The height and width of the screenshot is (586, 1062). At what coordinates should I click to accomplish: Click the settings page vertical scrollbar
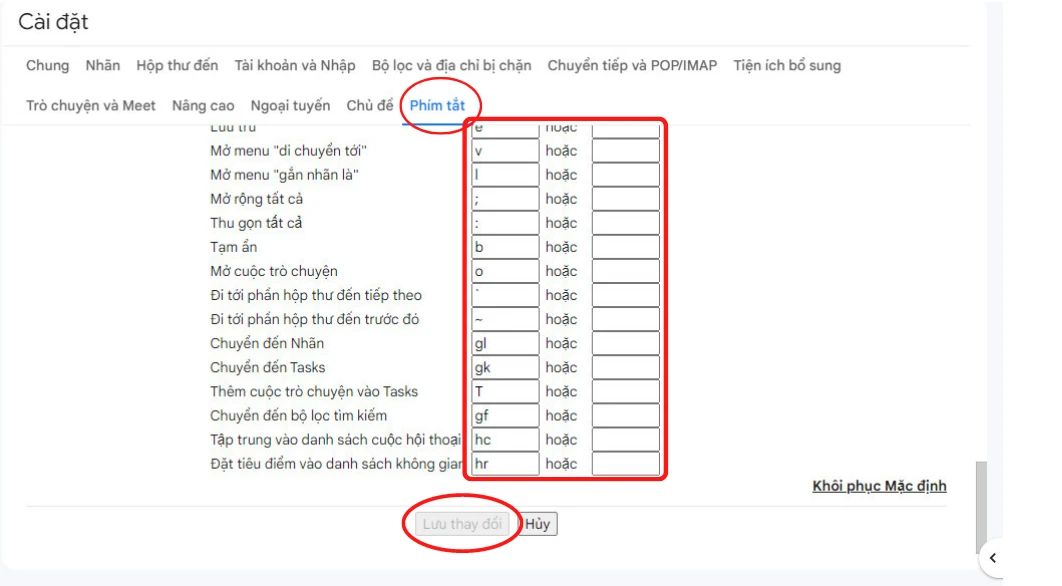981,508
